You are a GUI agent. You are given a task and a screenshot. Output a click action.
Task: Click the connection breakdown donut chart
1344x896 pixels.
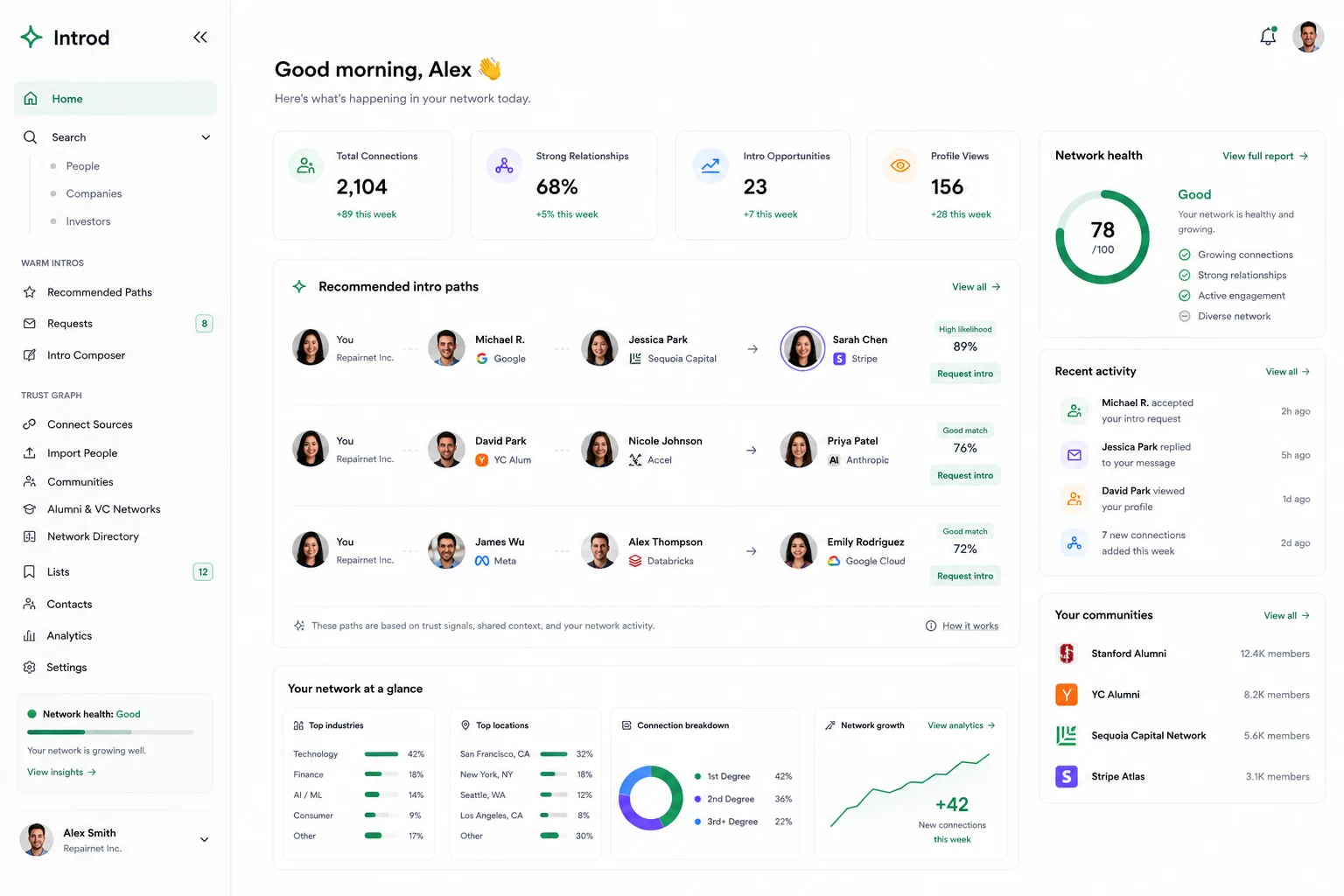point(651,798)
